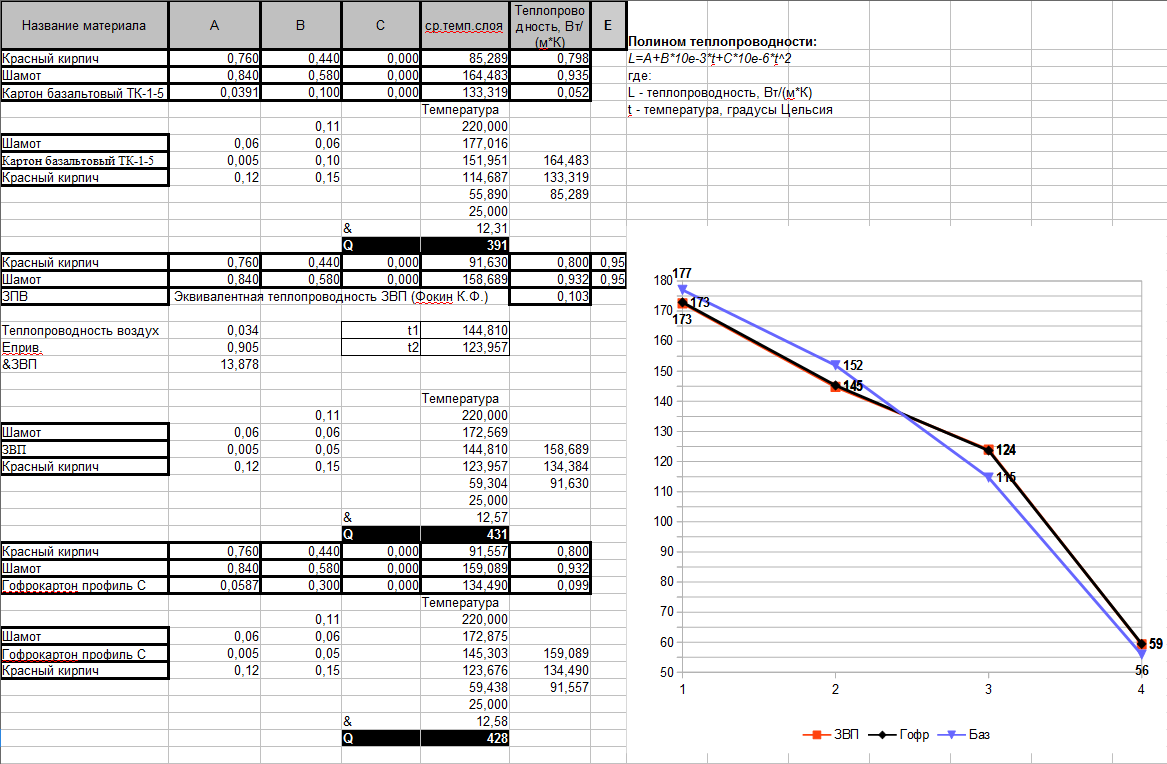Viewport: 1167px width, 764px height.
Task: Select the 'Название материала' header cell
Action: (x=84, y=25)
